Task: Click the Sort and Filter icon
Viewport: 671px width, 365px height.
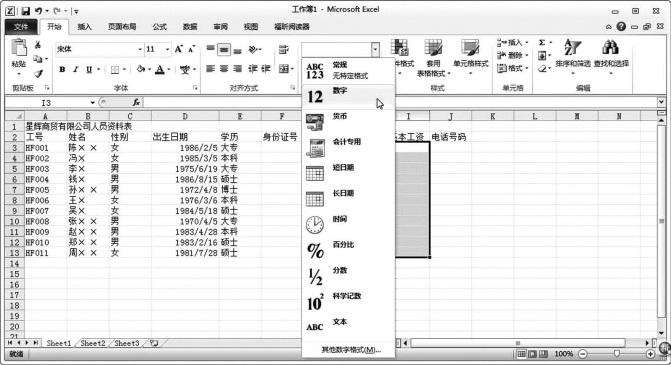Action: click(x=573, y=47)
